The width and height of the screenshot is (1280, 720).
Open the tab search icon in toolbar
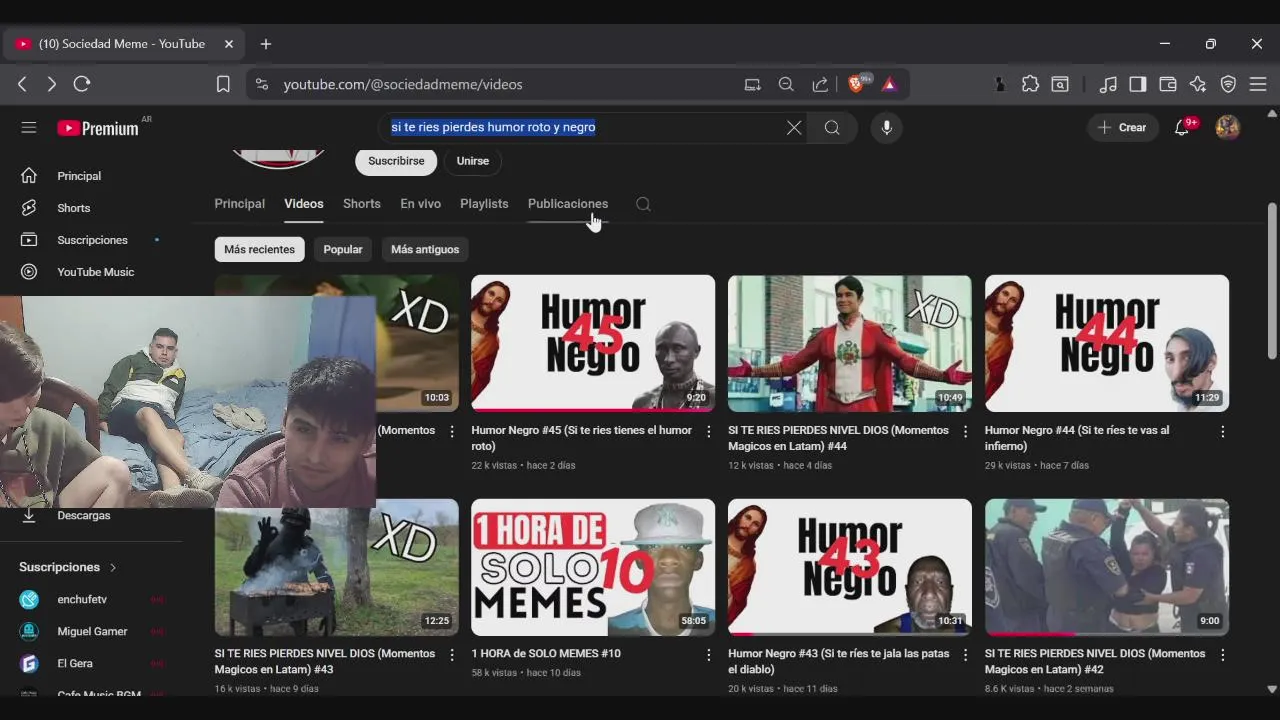pyautogui.click(x=1060, y=84)
